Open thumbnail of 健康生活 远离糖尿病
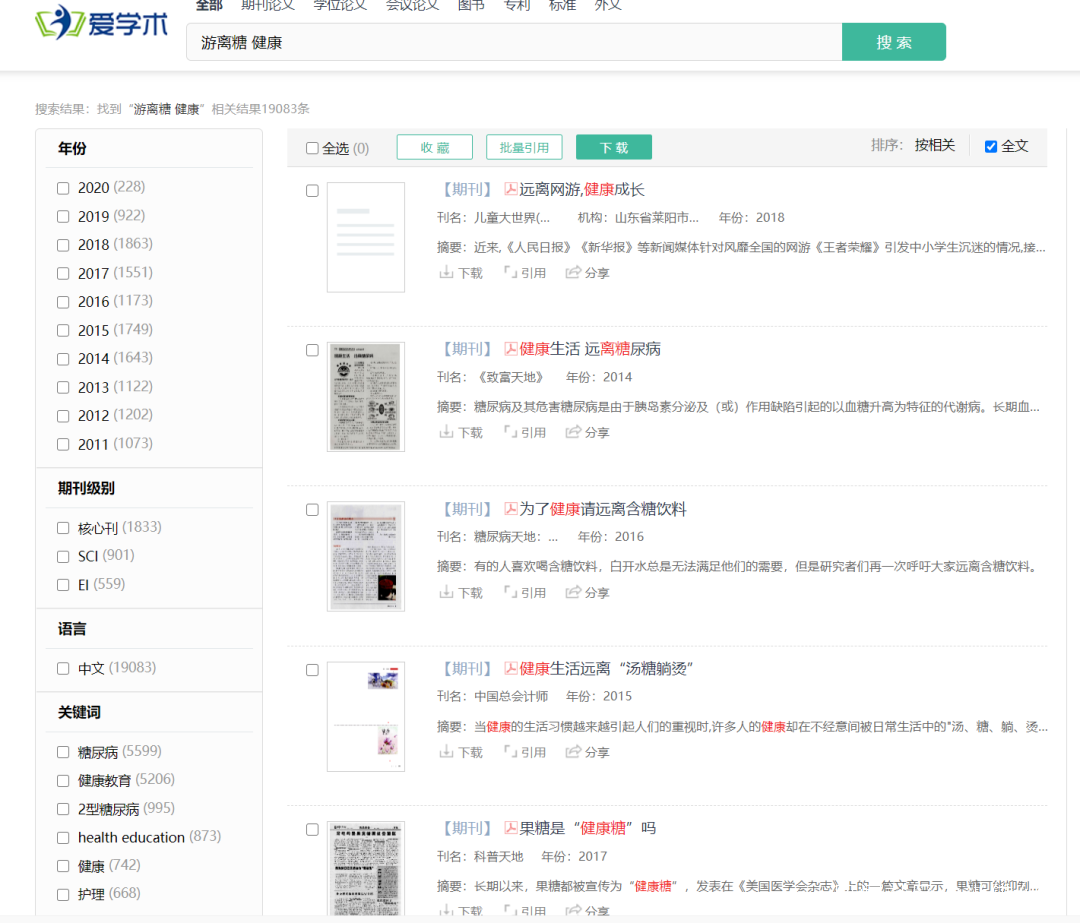Image resolution: width=1080 pixels, height=923 pixels. 366,397
